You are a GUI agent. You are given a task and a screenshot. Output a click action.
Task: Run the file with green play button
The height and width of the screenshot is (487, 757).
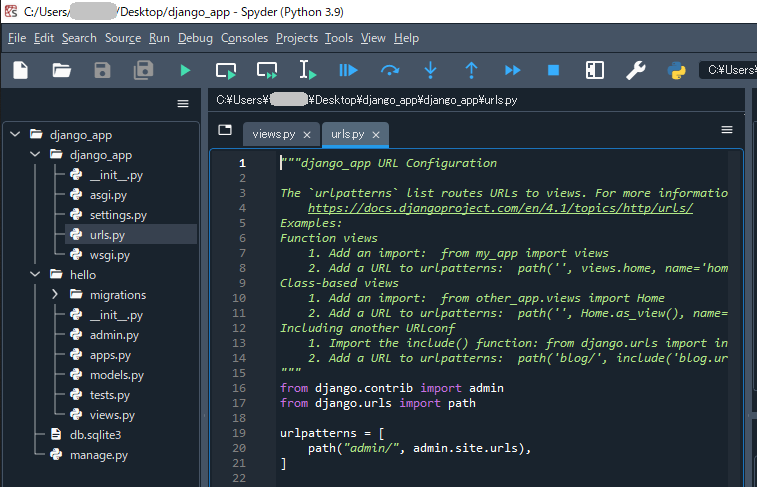pyautogui.click(x=185, y=70)
